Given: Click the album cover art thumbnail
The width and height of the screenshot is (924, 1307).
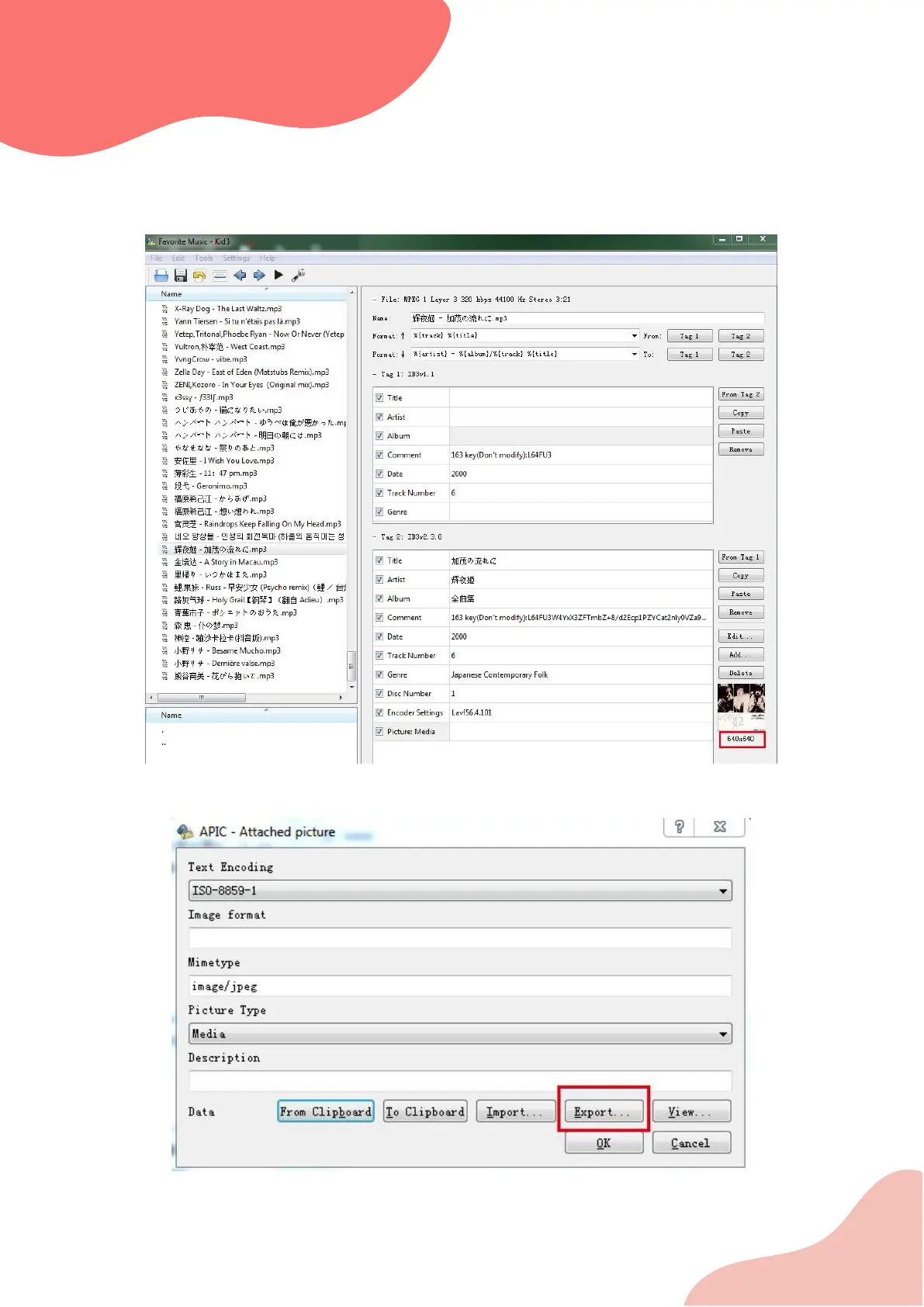Looking at the screenshot, I should click(x=741, y=705).
